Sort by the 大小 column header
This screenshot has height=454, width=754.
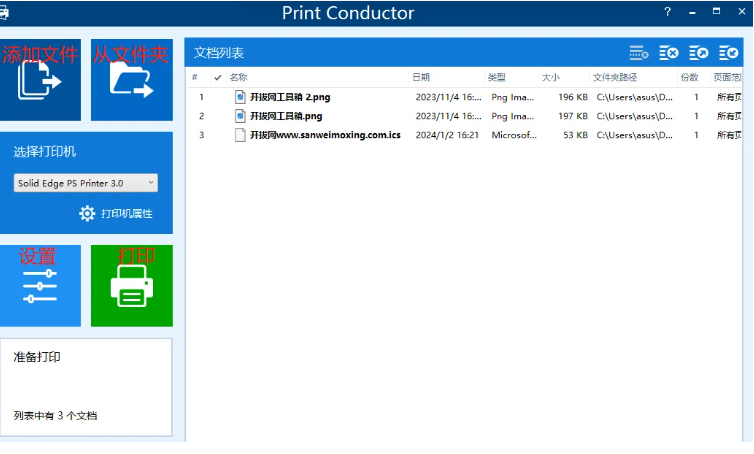(551, 77)
